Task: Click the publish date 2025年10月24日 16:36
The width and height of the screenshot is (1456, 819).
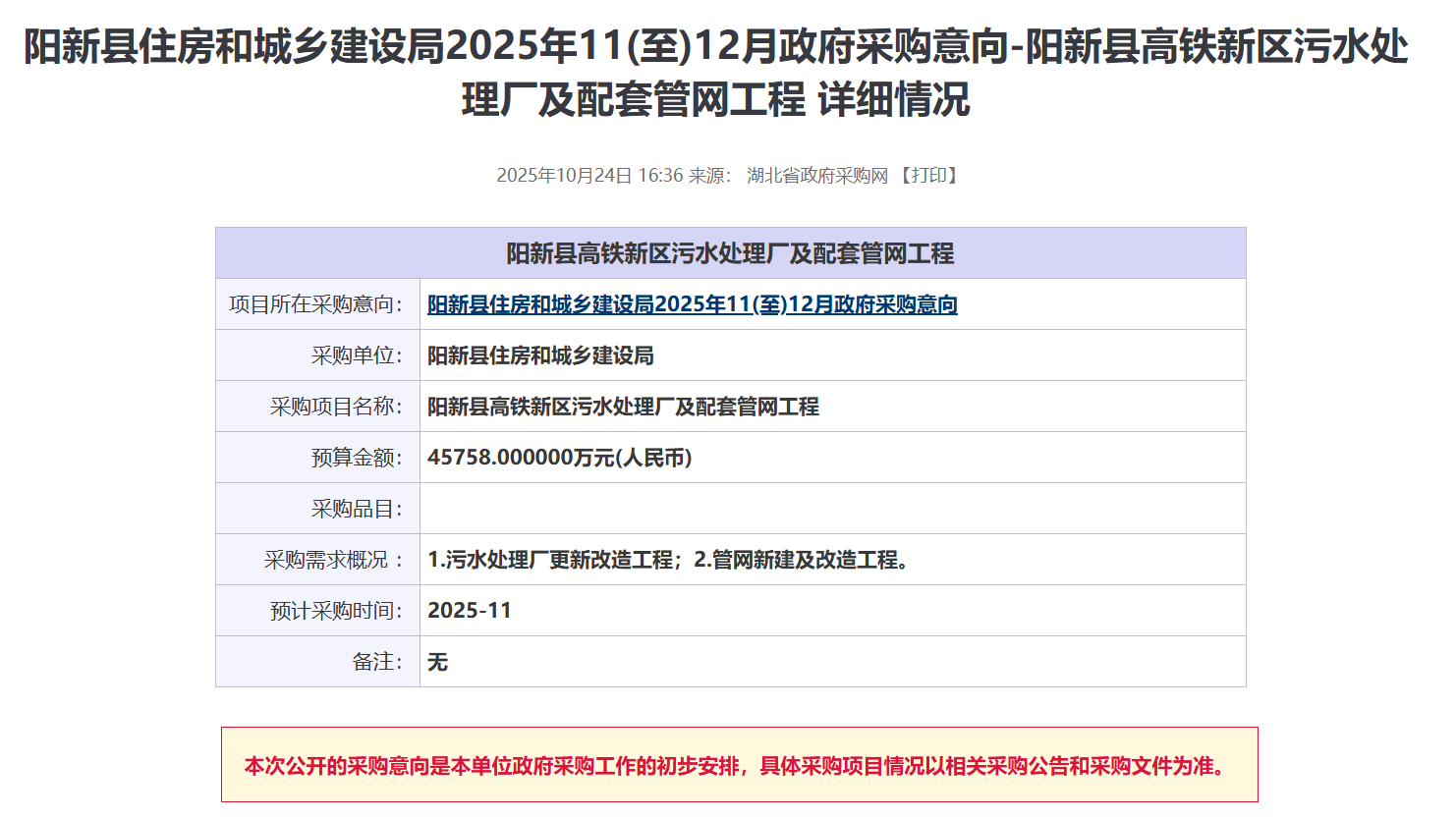Action: 588,176
